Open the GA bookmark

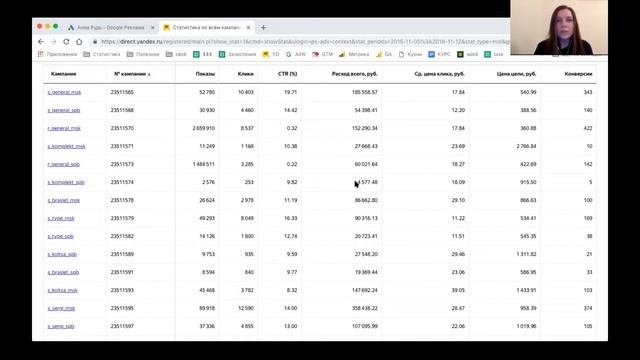click(x=384, y=54)
